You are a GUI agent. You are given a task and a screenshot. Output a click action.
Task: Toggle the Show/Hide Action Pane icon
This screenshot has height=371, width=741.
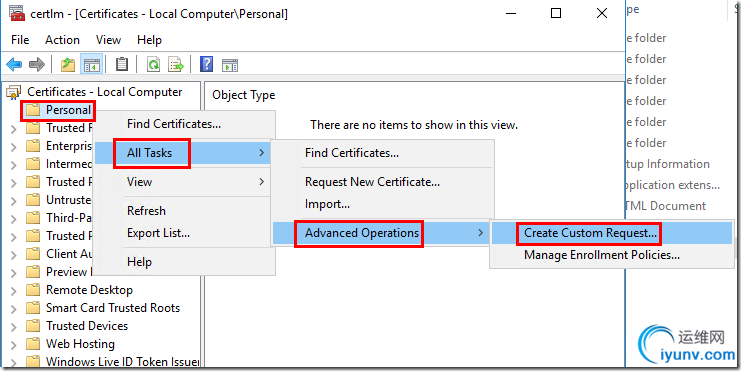point(230,65)
